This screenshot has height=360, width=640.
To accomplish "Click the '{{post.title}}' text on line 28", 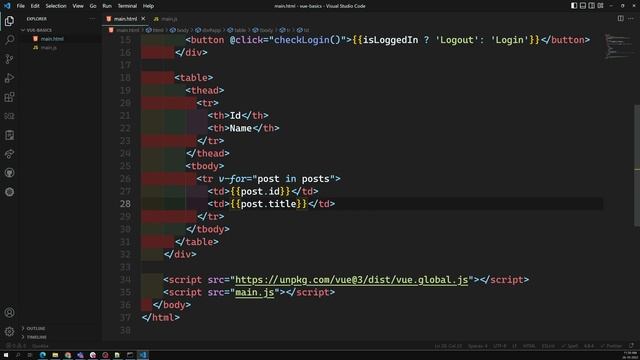I will [x=268, y=204].
